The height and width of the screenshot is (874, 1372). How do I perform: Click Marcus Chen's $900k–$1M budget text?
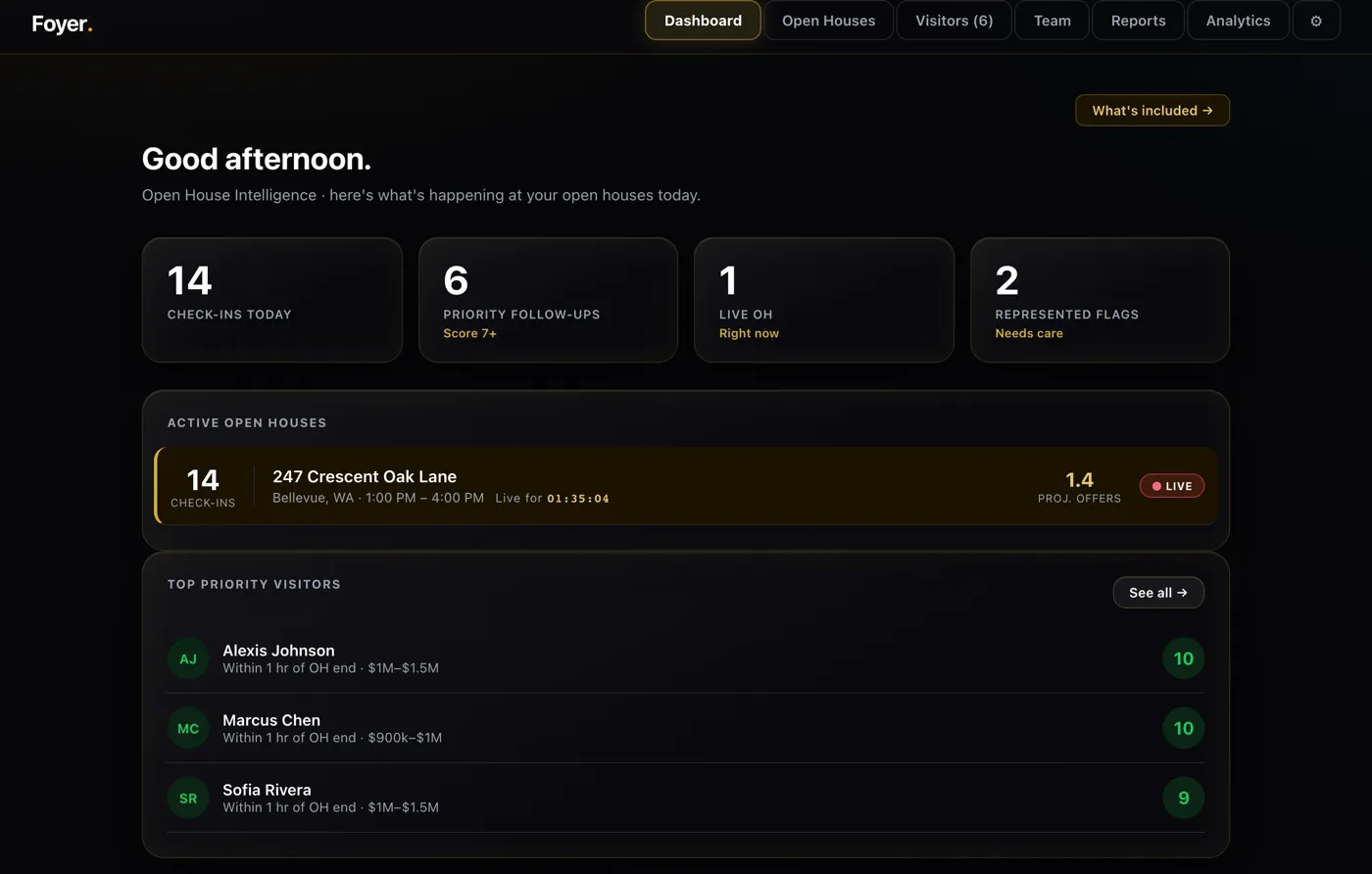click(x=405, y=738)
